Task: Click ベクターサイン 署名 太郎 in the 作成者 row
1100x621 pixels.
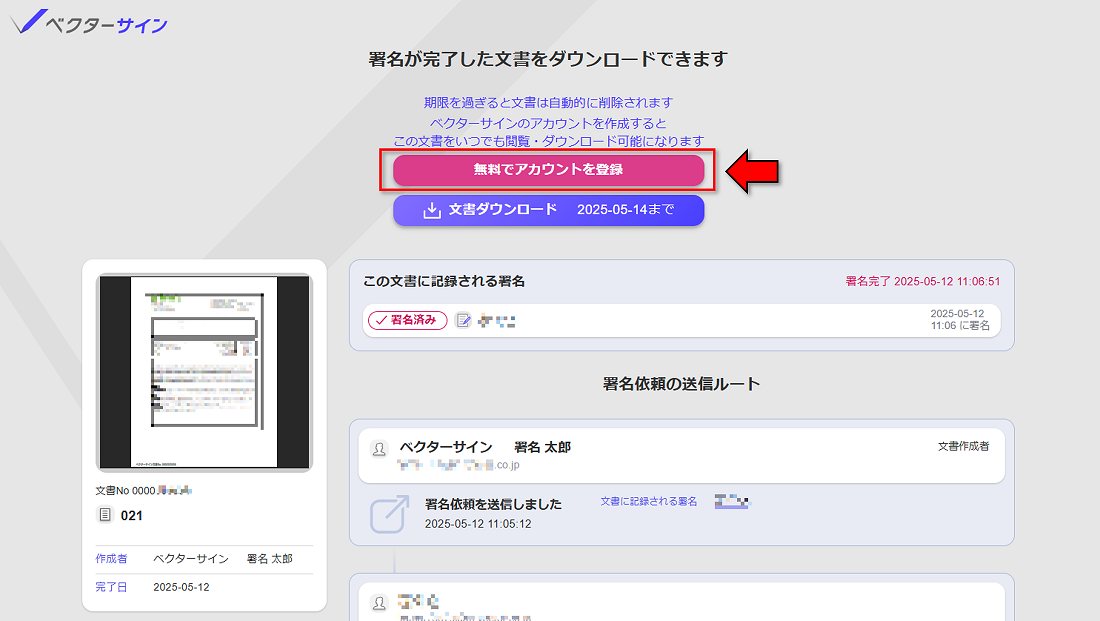Action: (223, 559)
